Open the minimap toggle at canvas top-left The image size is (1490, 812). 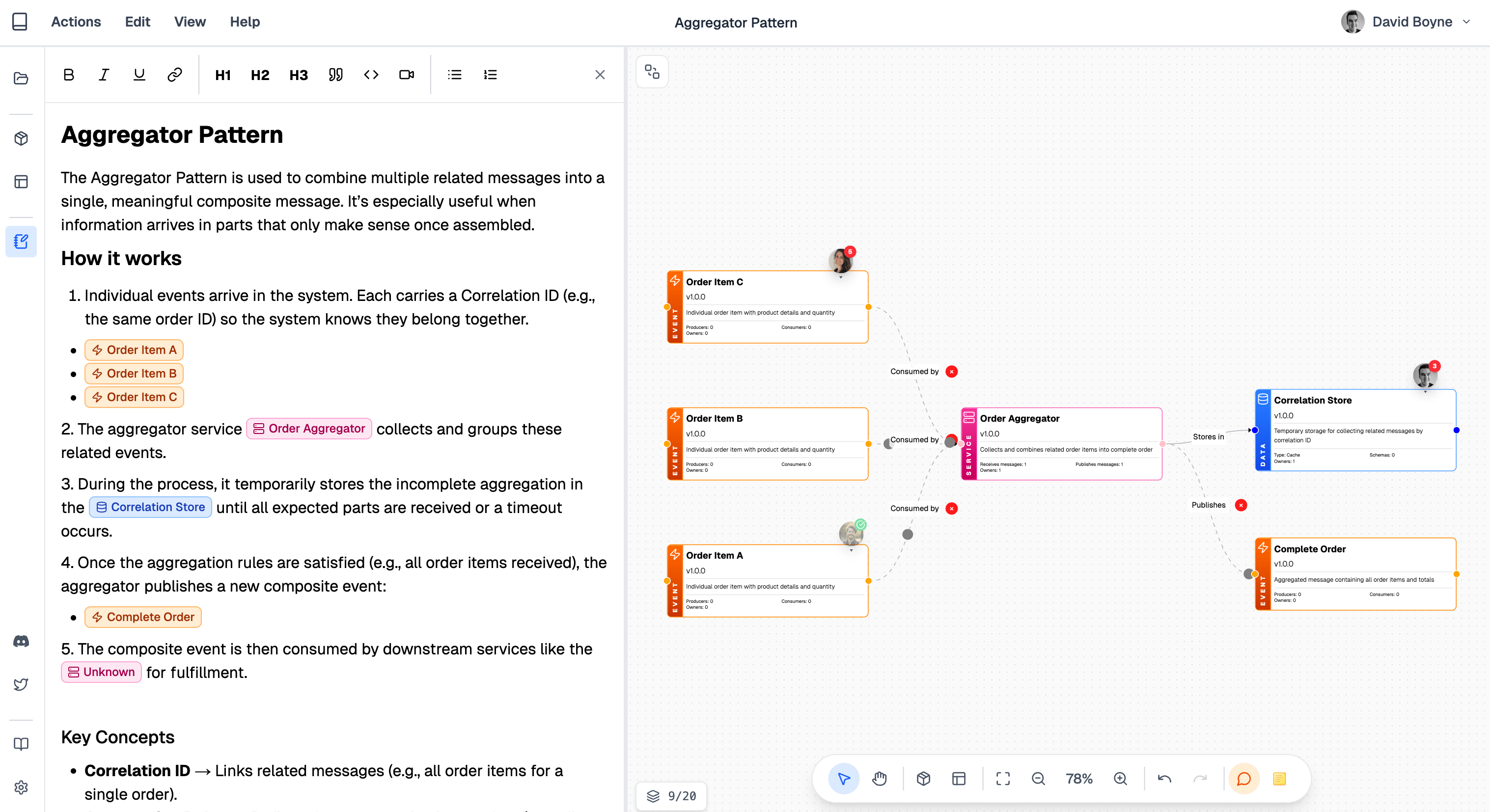coord(652,71)
